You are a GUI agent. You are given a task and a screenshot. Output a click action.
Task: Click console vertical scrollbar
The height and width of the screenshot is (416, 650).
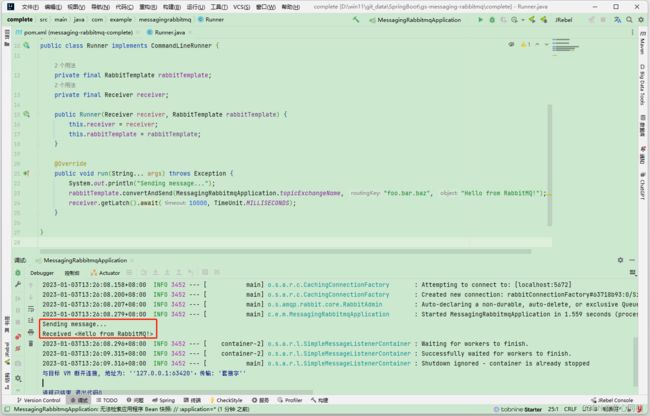635,361
